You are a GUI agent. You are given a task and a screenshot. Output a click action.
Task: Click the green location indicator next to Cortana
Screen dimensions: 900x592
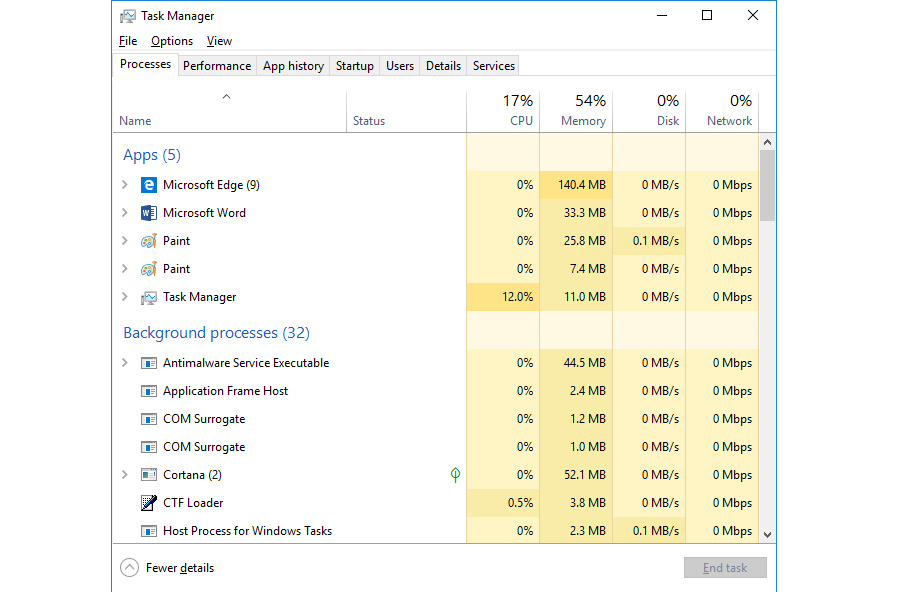[455, 474]
